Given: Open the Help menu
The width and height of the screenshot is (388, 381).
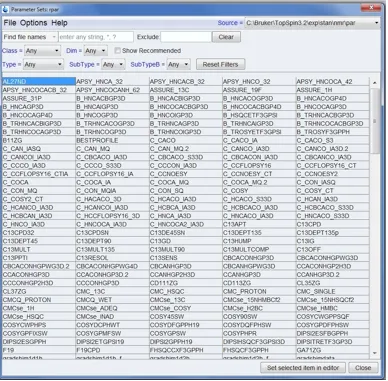Looking at the screenshot, I should click(59, 23).
